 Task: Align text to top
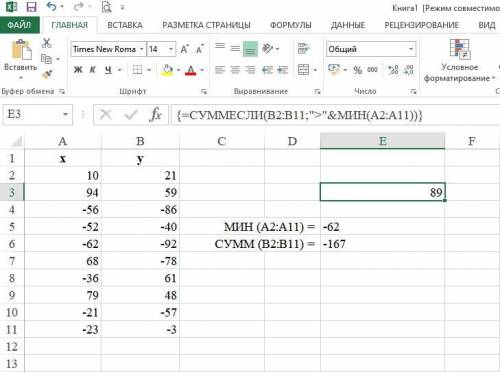tap(220, 46)
